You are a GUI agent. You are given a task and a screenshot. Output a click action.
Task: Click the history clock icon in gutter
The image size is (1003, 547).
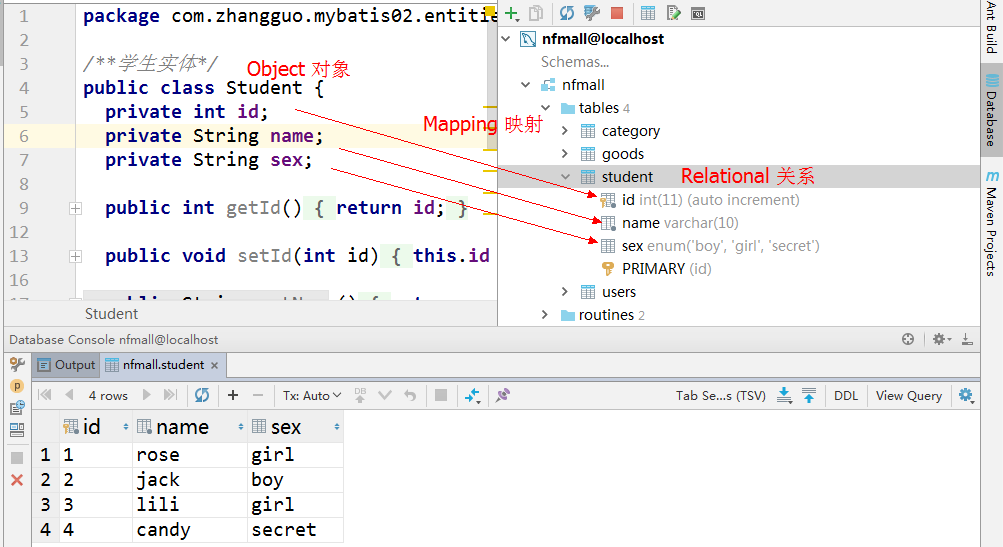(x=17, y=408)
